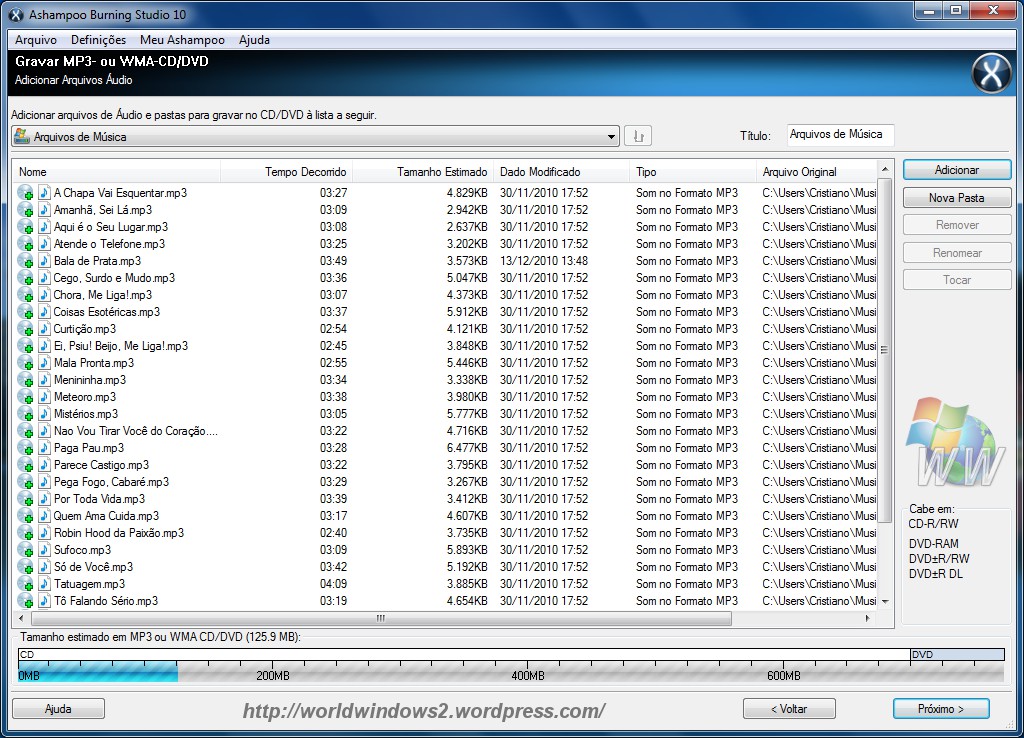Click scroll-up arrow of the file list
This screenshot has width=1024, height=738.
[x=885, y=168]
